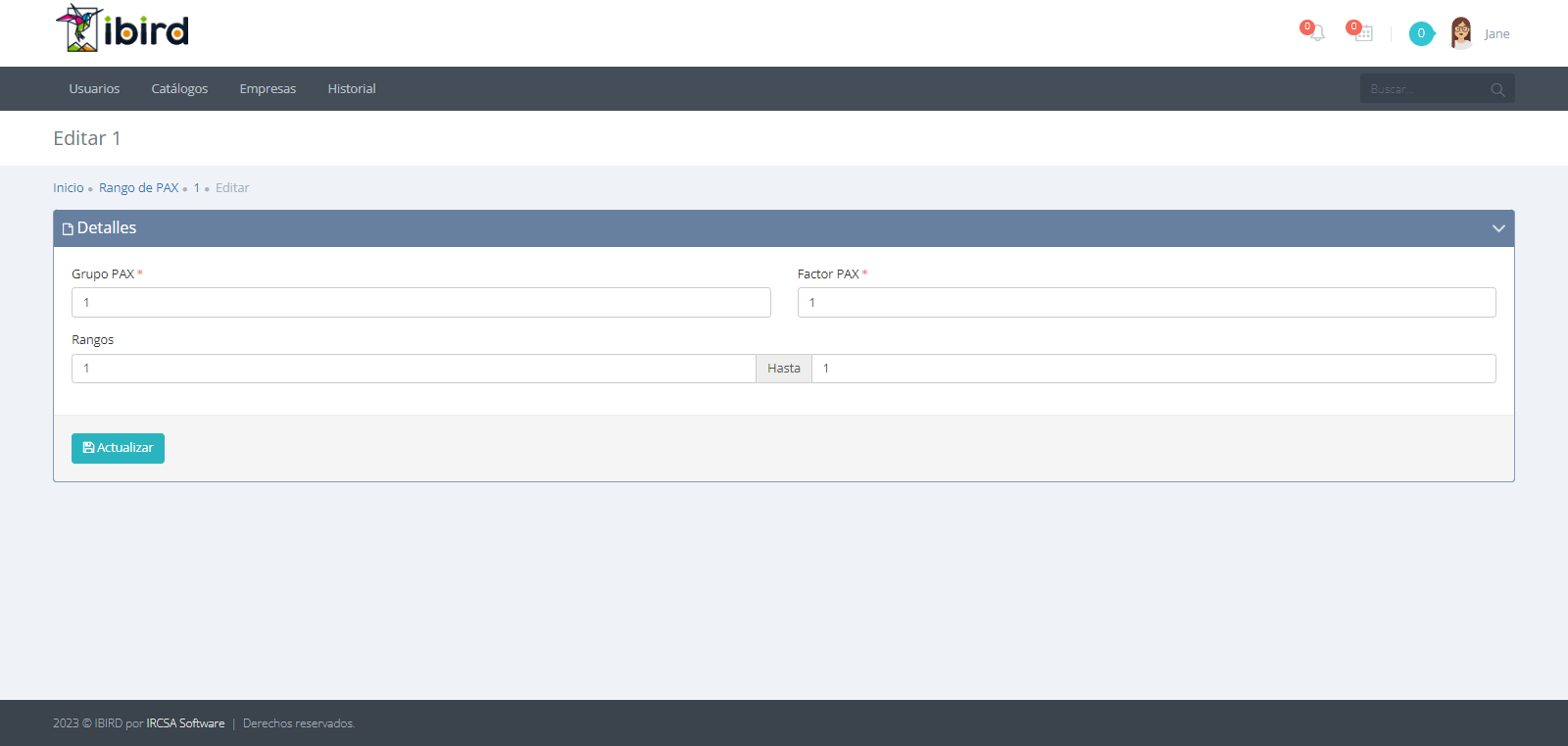The height and width of the screenshot is (746, 1568).
Task: Click the Detalles panel title
Action: coord(106,227)
